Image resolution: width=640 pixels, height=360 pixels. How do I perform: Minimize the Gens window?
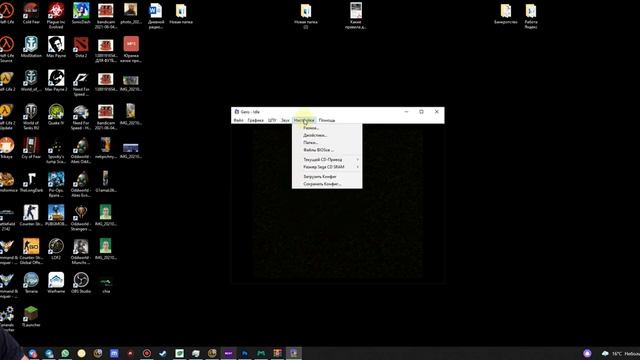tap(406, 111)
